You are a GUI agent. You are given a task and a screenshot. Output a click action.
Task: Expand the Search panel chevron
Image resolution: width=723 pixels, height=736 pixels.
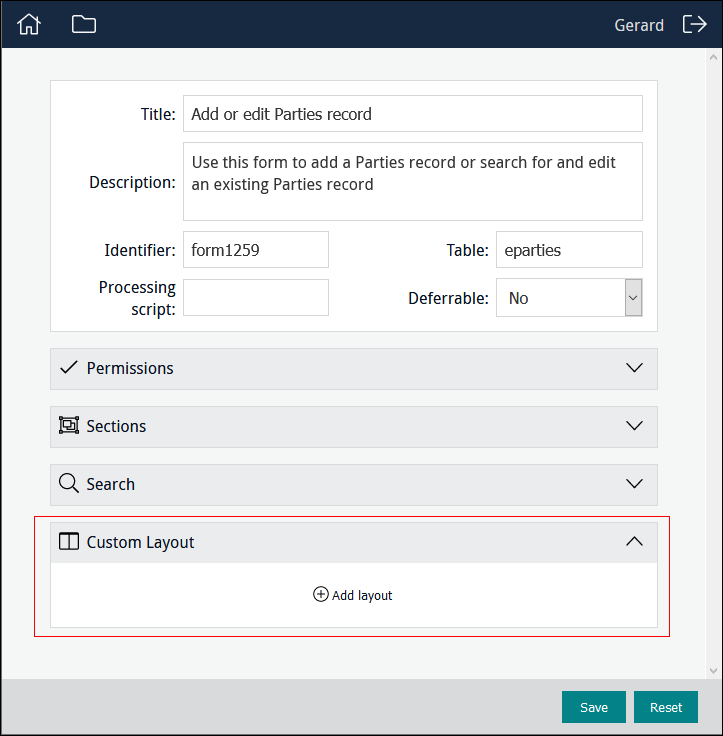pyautogui.click(x=634, y=484)
